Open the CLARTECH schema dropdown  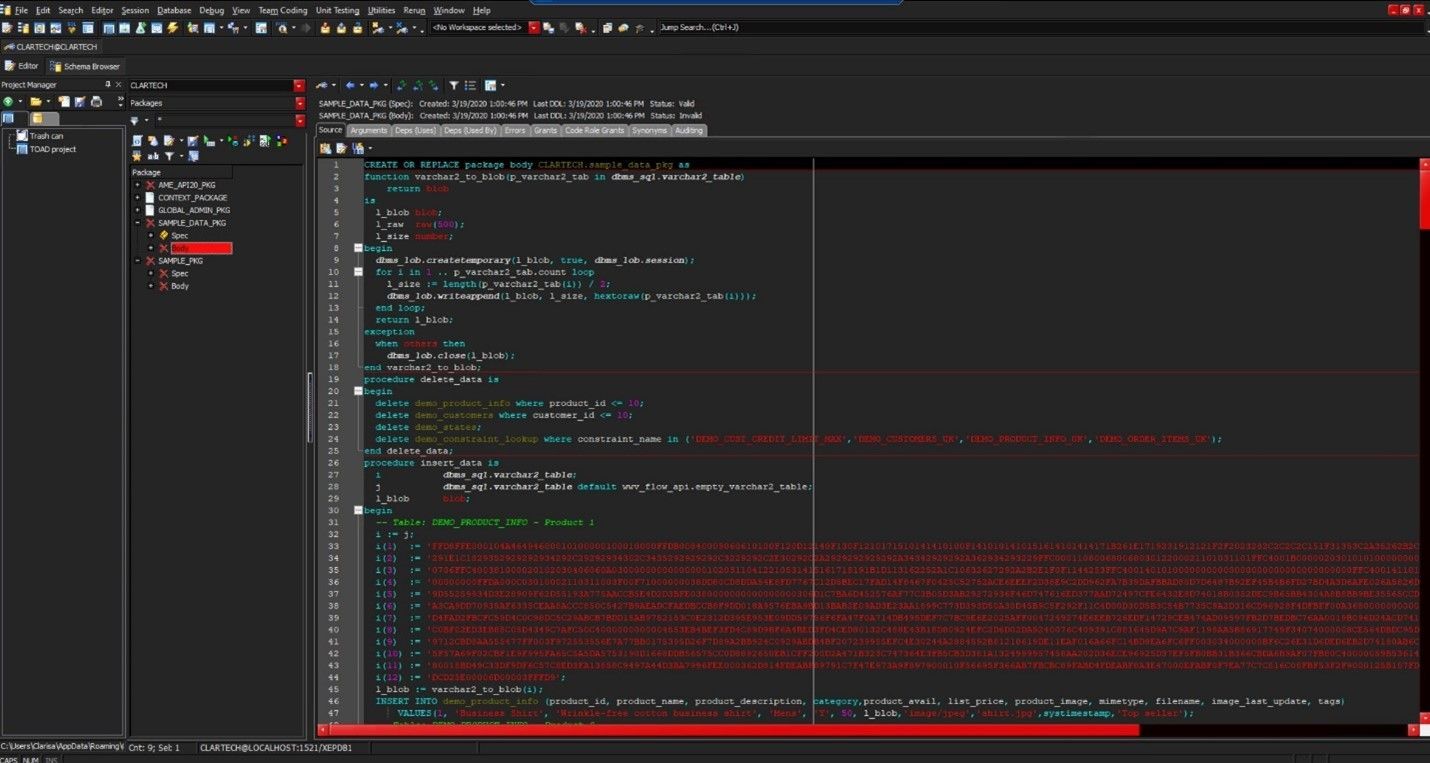coord(299,86)
